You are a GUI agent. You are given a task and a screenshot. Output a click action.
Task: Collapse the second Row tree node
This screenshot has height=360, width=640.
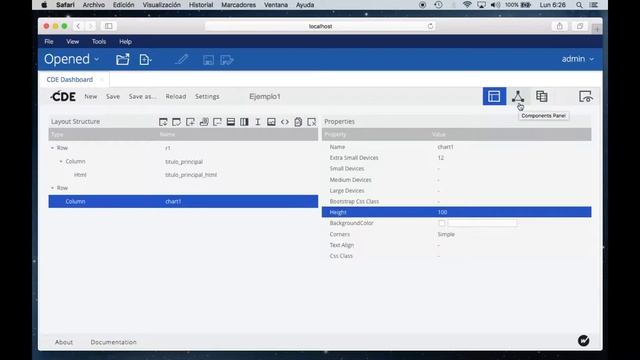(52, 188)
